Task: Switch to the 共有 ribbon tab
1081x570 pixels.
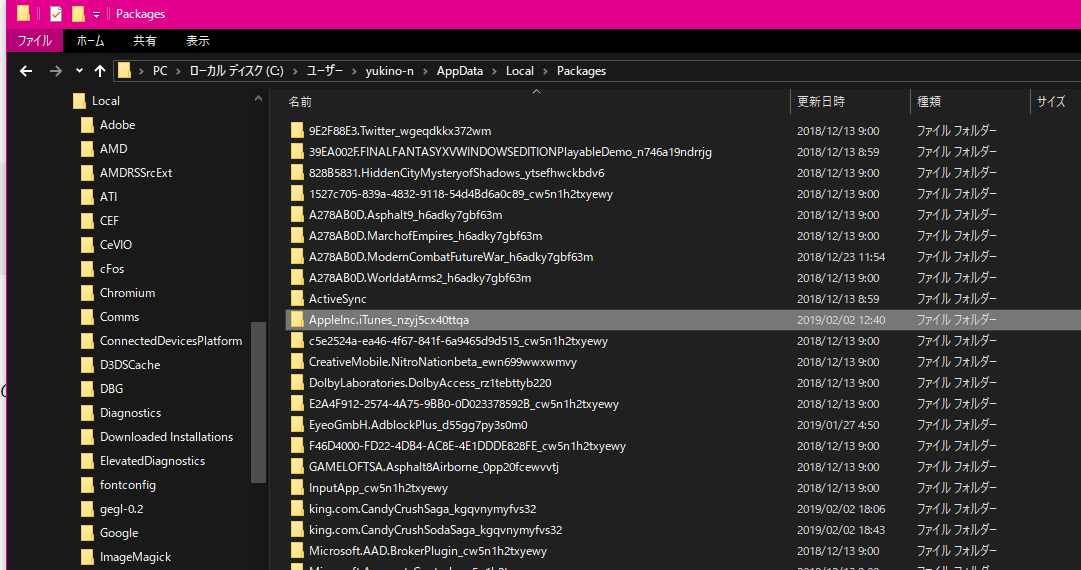Action: tap(145, 41)
